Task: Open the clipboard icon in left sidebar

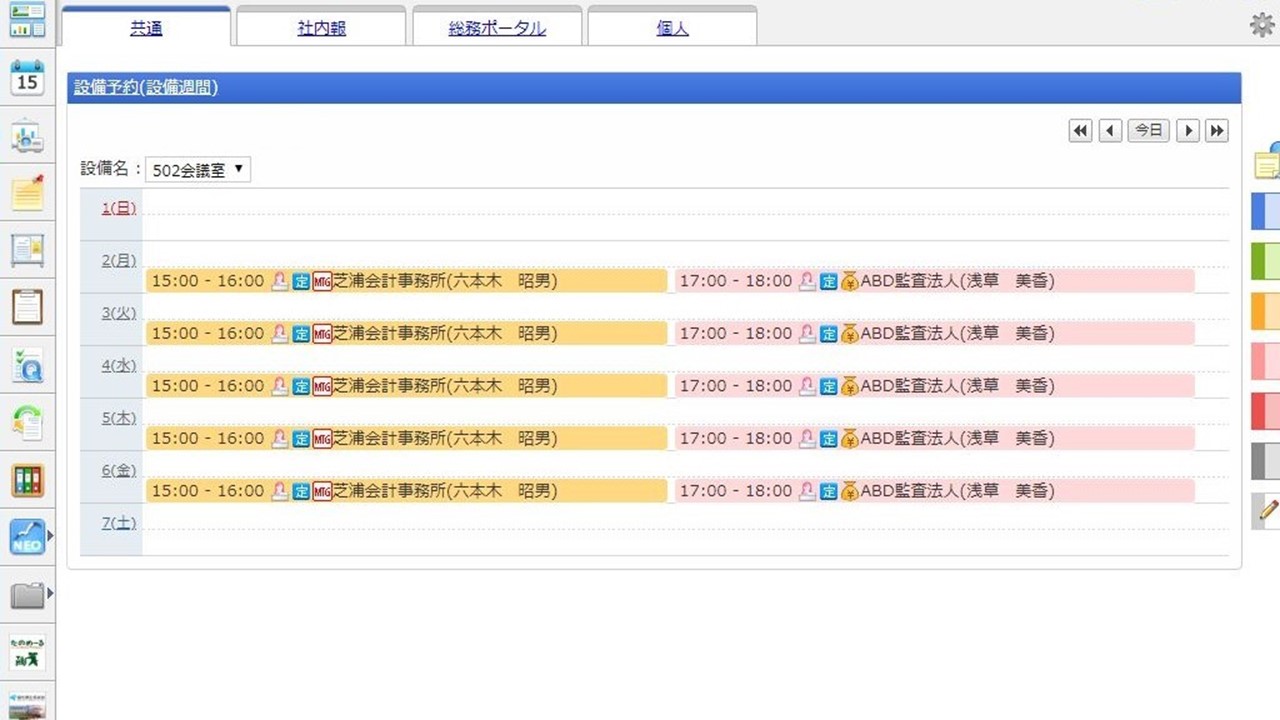Action: [x=27, y=306]
